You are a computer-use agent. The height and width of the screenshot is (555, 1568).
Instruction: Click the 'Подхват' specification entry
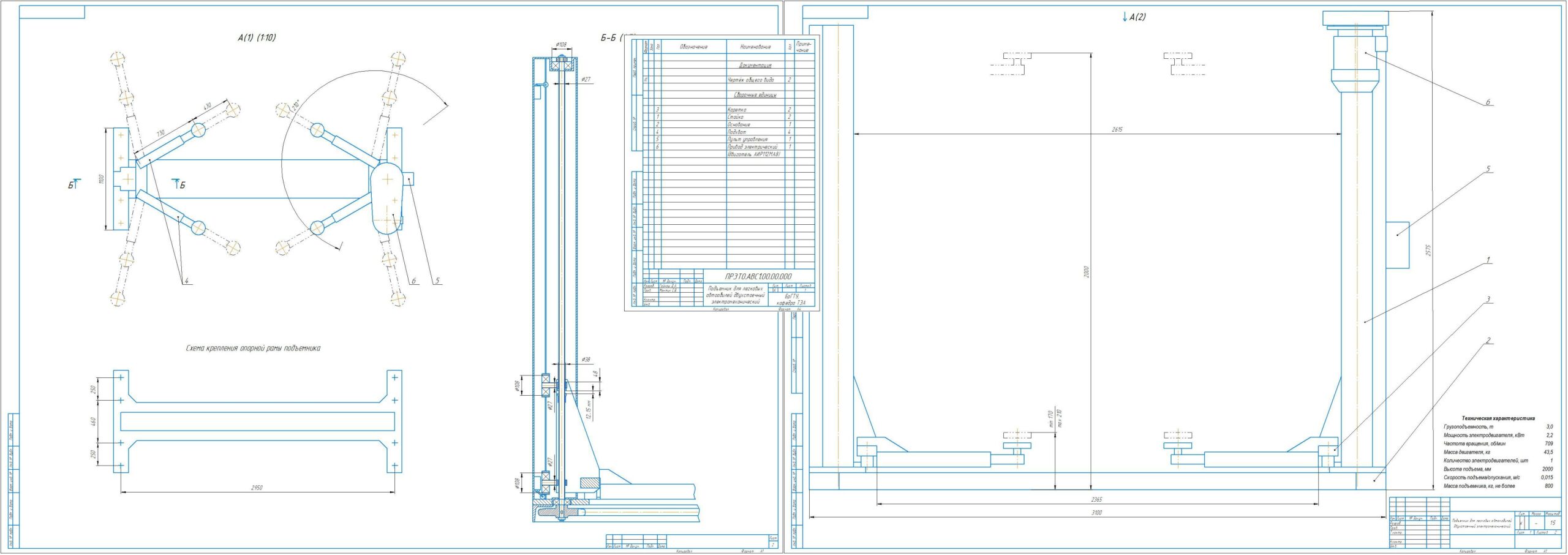click(x=737, y=132)
